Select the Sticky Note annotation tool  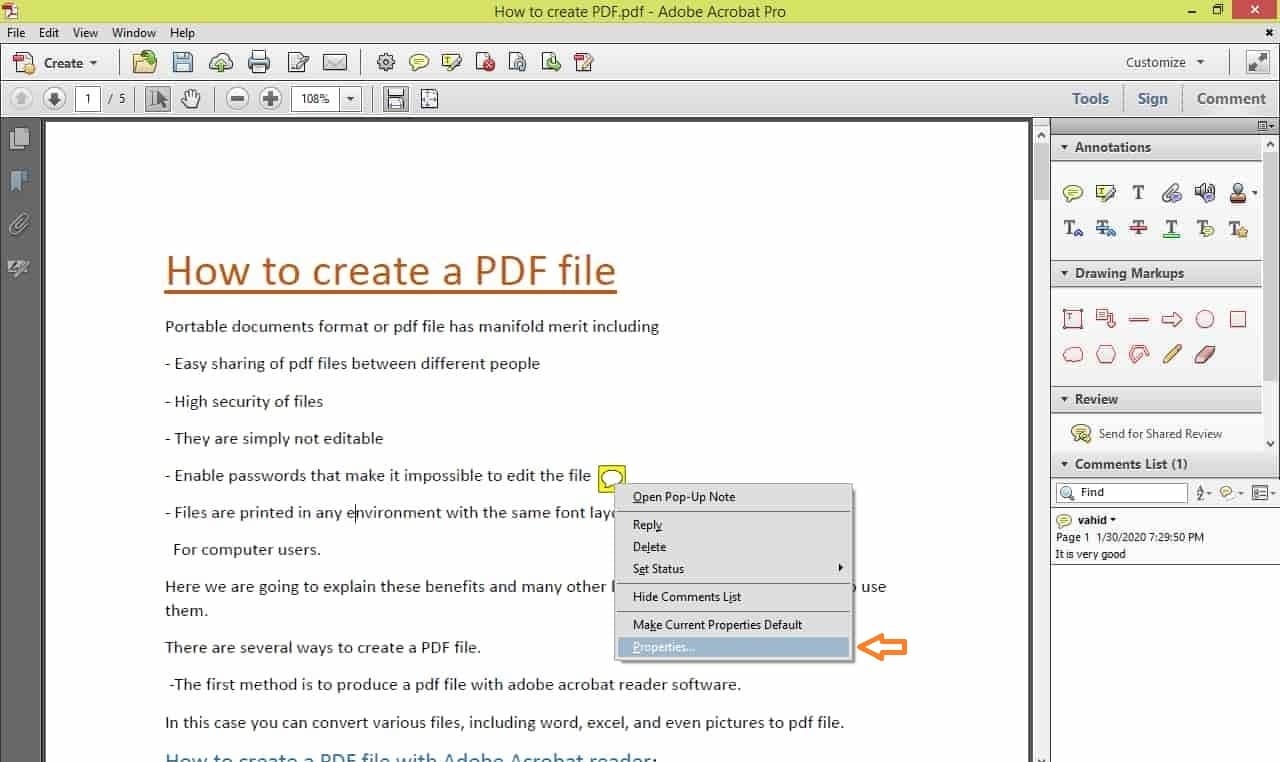coord(1072,192)
